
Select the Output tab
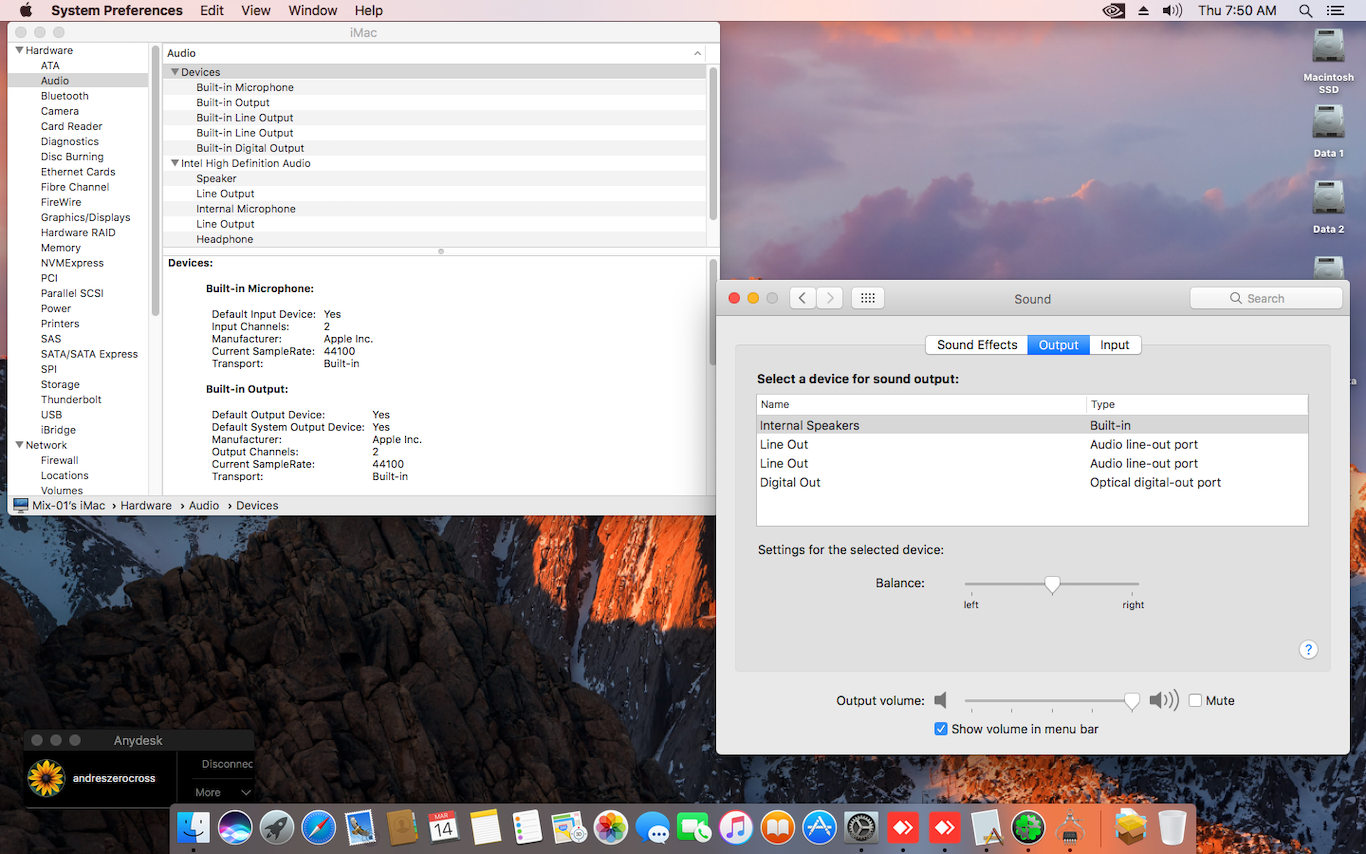pyautogui.click(x=1058, y=345)
